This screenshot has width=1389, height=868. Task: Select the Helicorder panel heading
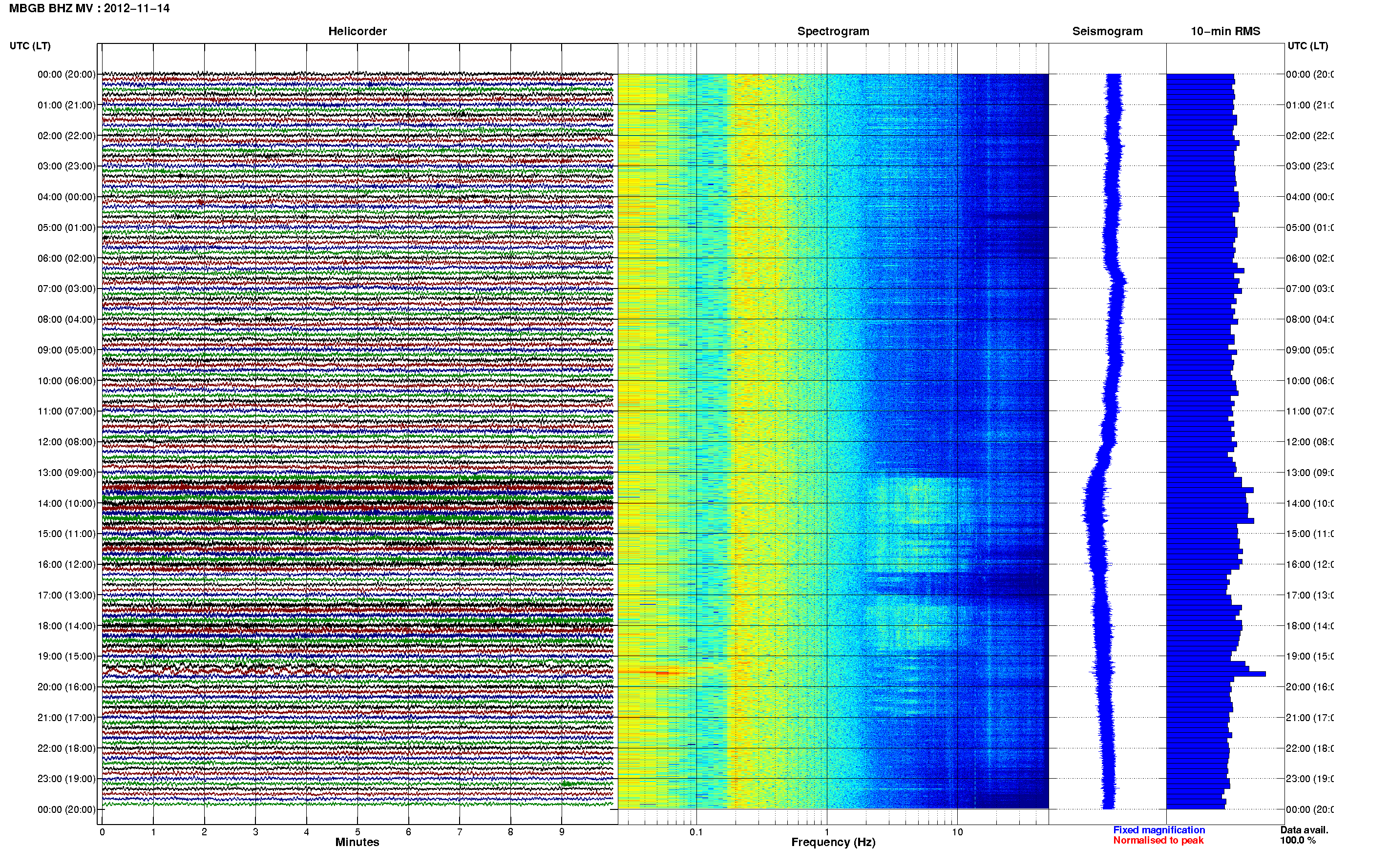tap(357, 31)
